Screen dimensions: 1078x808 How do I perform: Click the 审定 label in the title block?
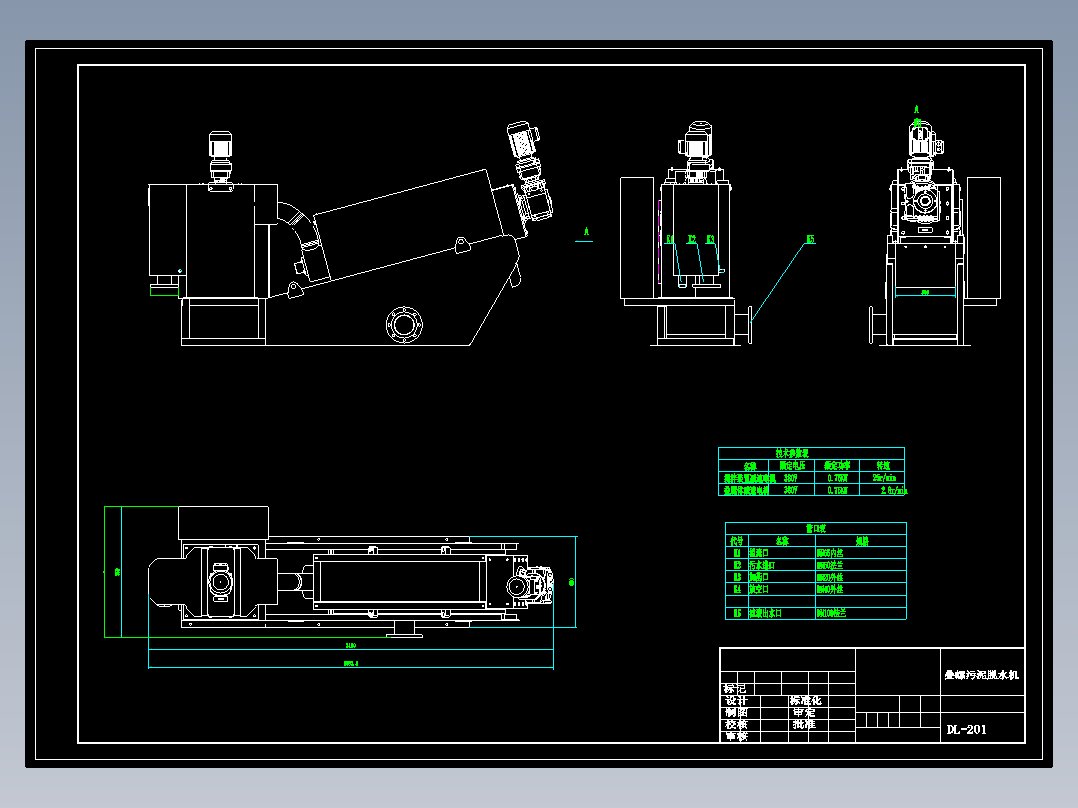click(804, 712)
